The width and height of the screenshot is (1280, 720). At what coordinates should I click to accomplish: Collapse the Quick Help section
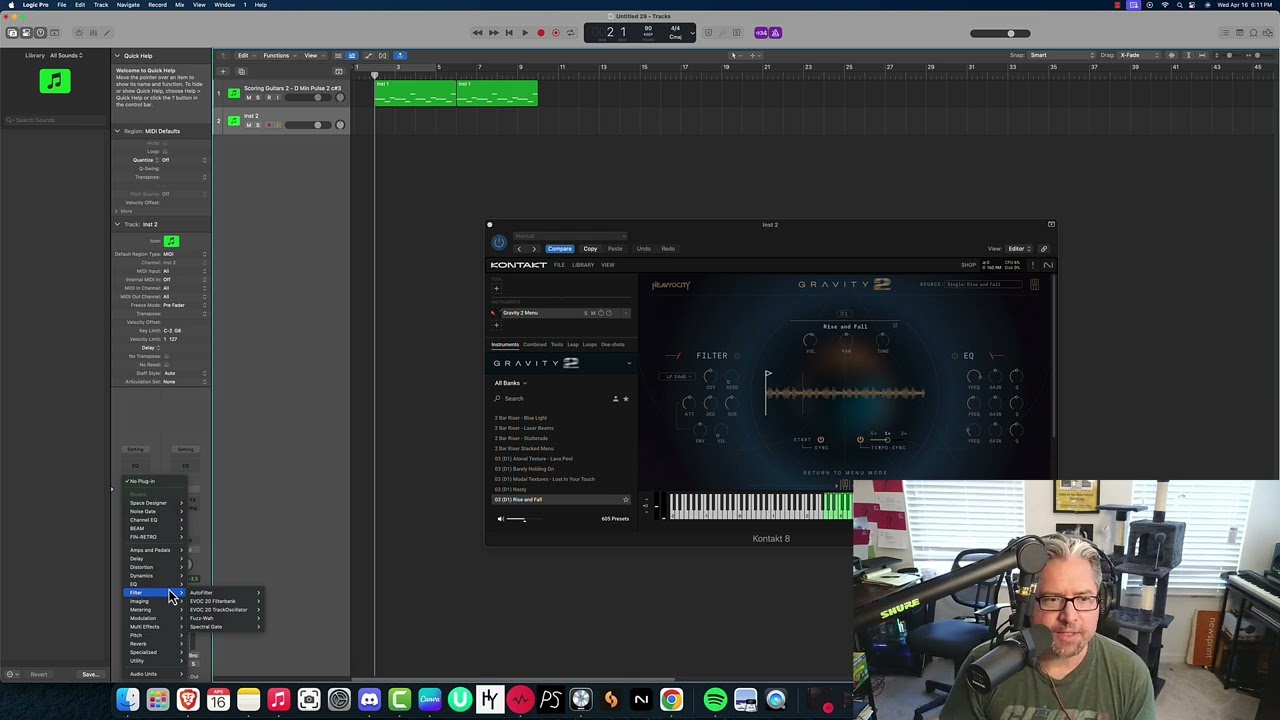(x=117, y=56)
